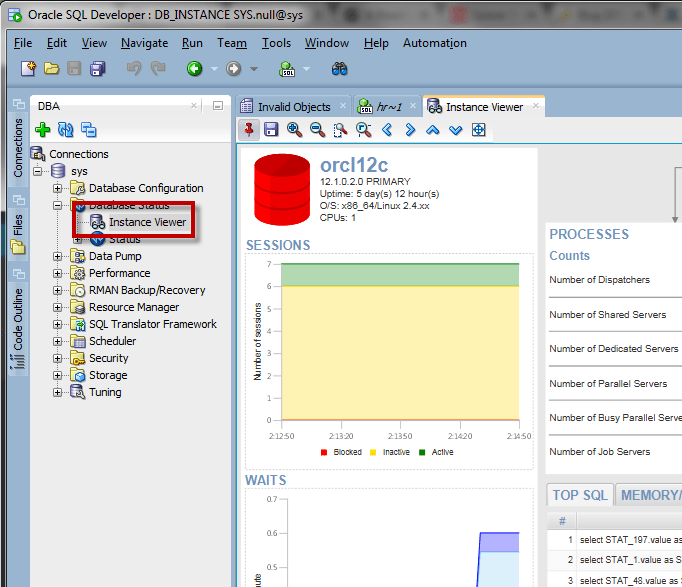Image resolution: width=682 pixels, height=587 pixels.
Task: Click the center view crosshair icon
Action: pos(478,130)
